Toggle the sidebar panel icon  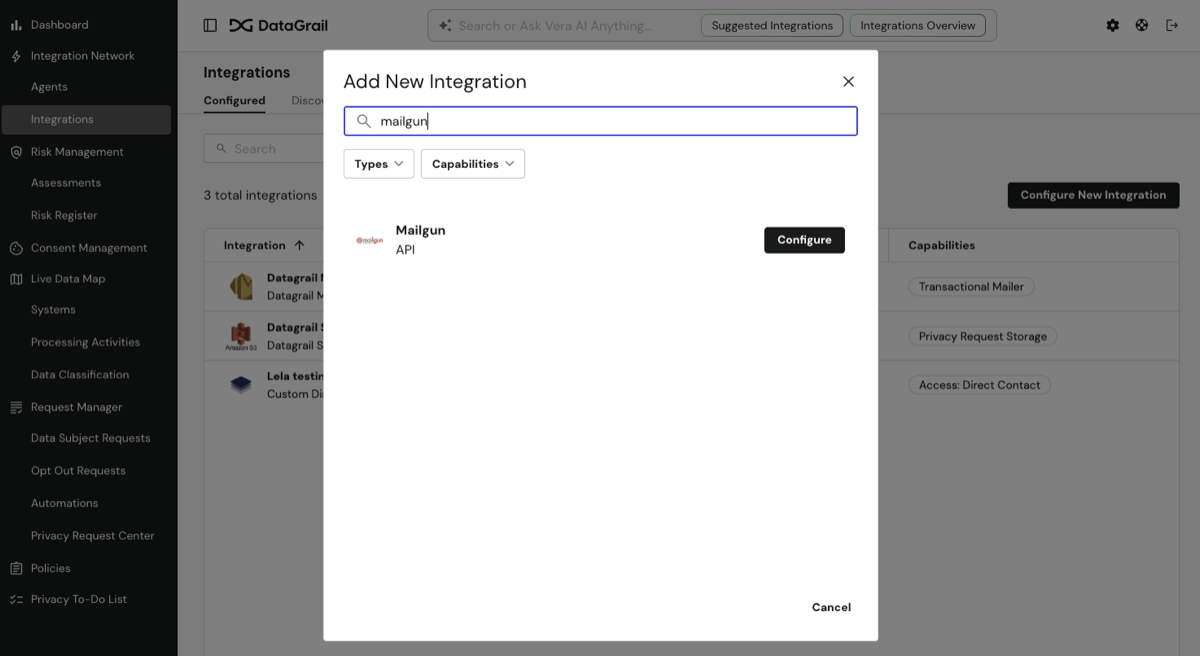210,26
